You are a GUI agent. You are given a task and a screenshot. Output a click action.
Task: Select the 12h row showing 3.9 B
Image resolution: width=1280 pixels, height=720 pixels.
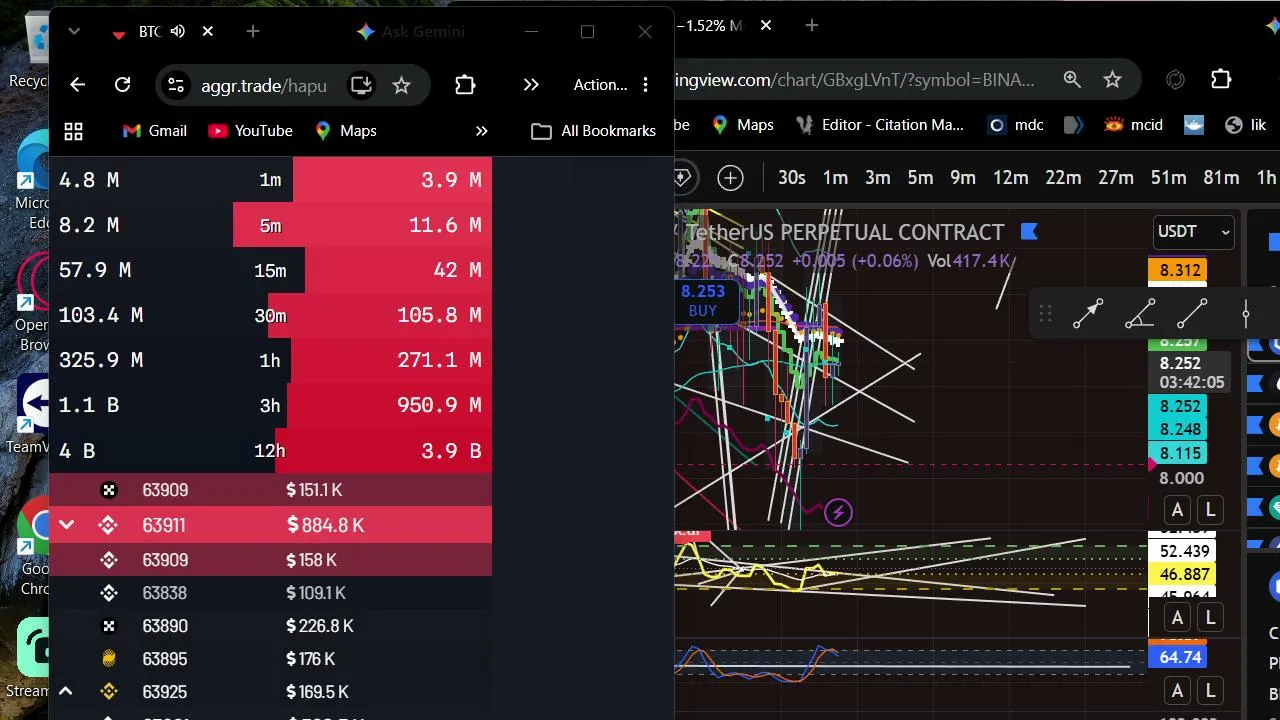coord(270,451)
